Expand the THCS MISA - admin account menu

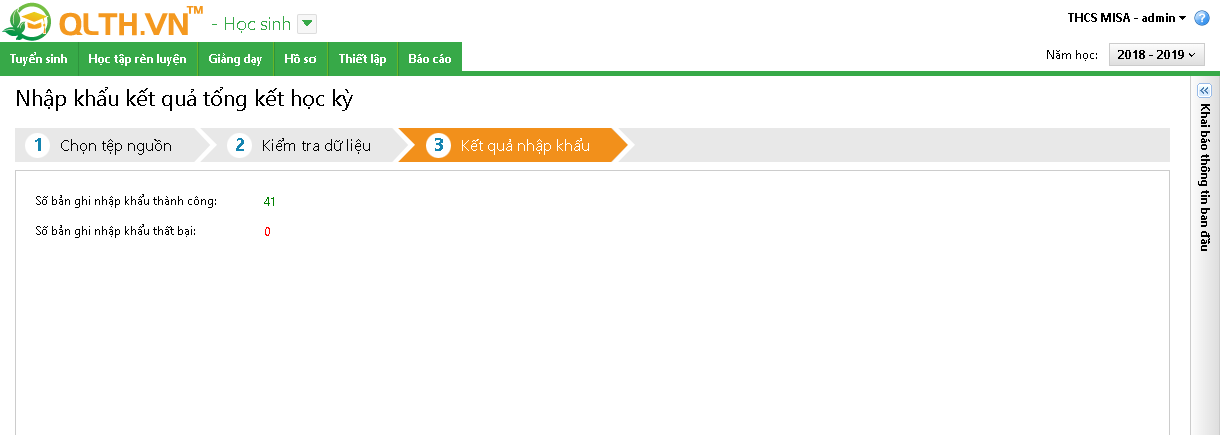(1127, 18)
